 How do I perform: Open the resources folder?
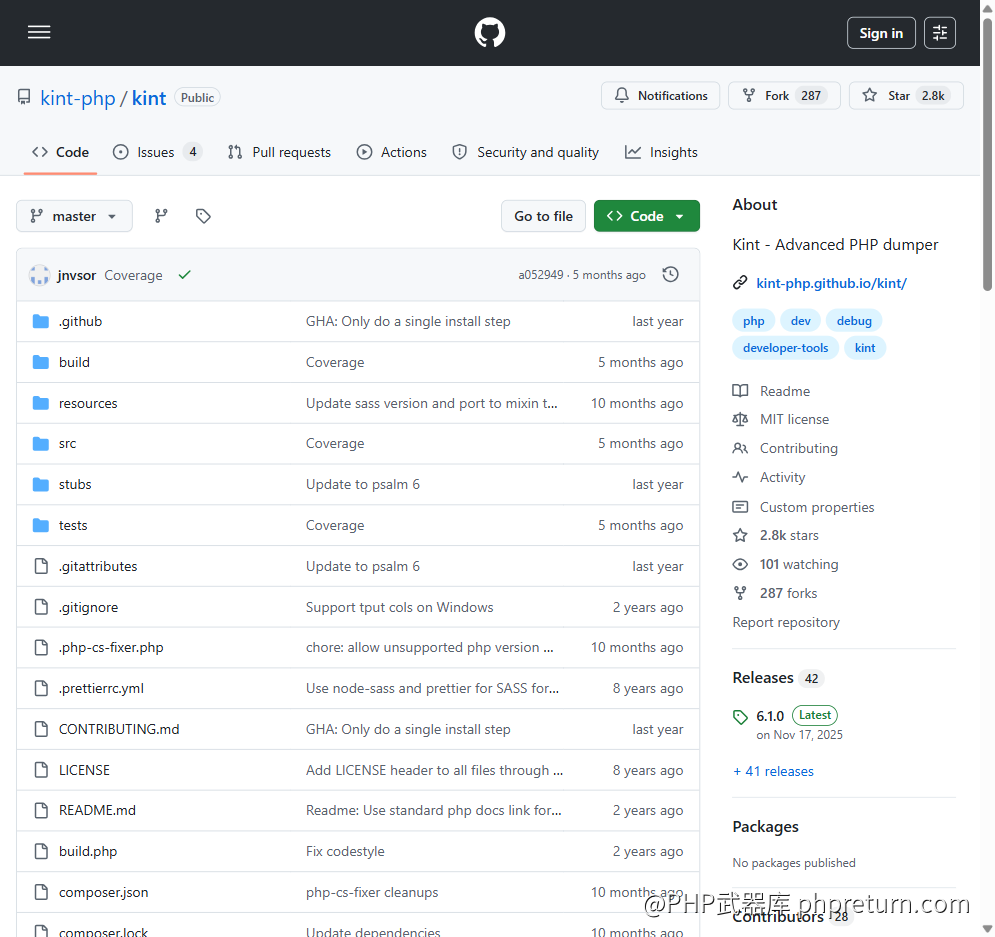point(88,403)
